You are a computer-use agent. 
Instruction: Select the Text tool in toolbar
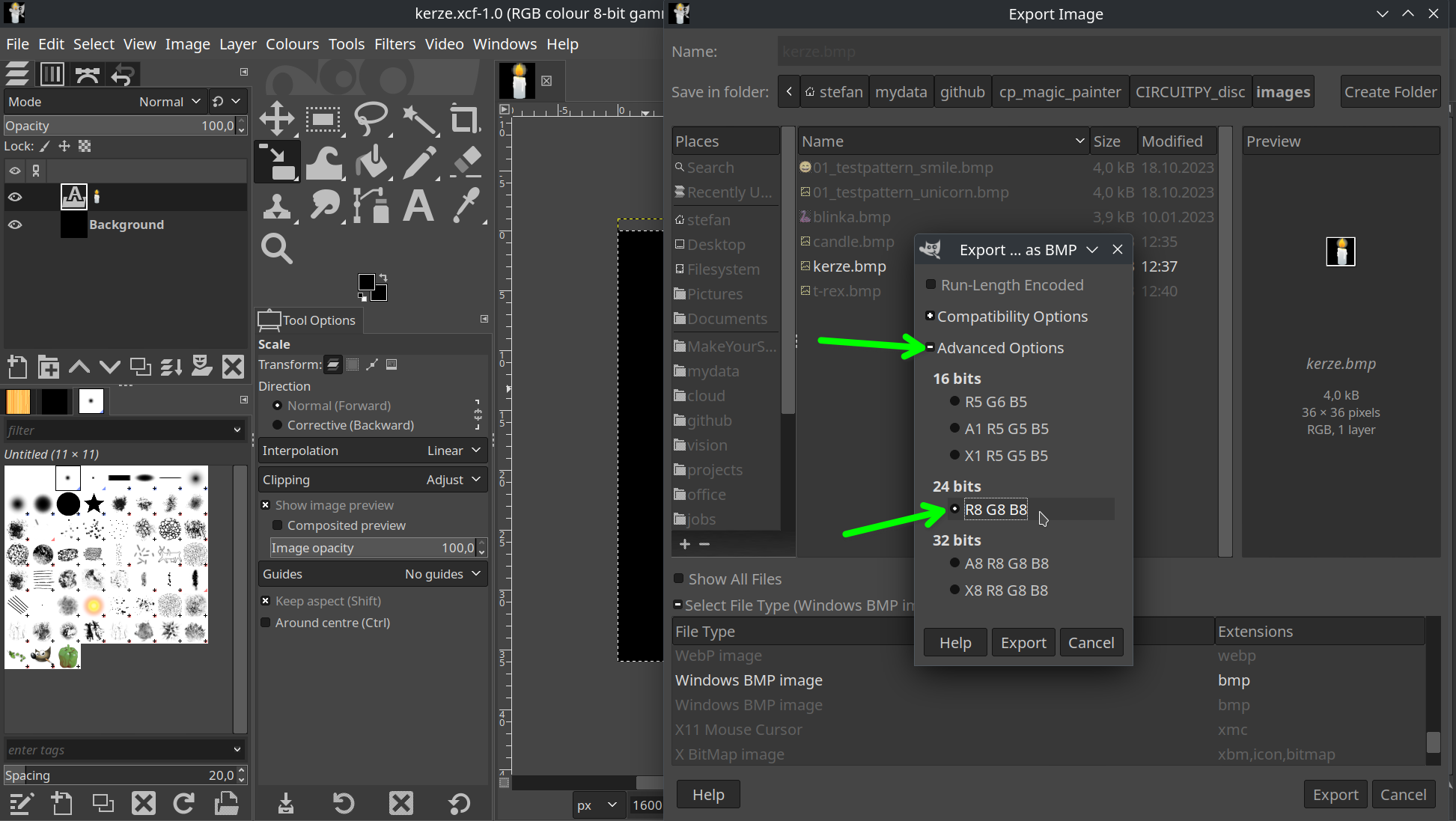tap(418, 206)
